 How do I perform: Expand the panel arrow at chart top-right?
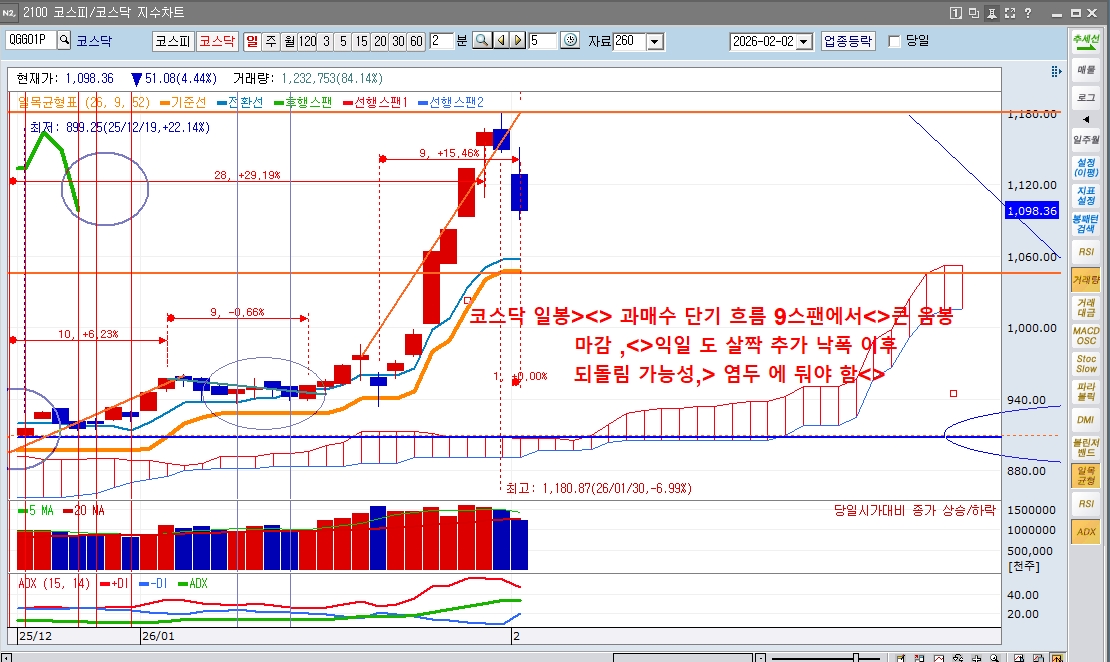tap(1056, 72)
